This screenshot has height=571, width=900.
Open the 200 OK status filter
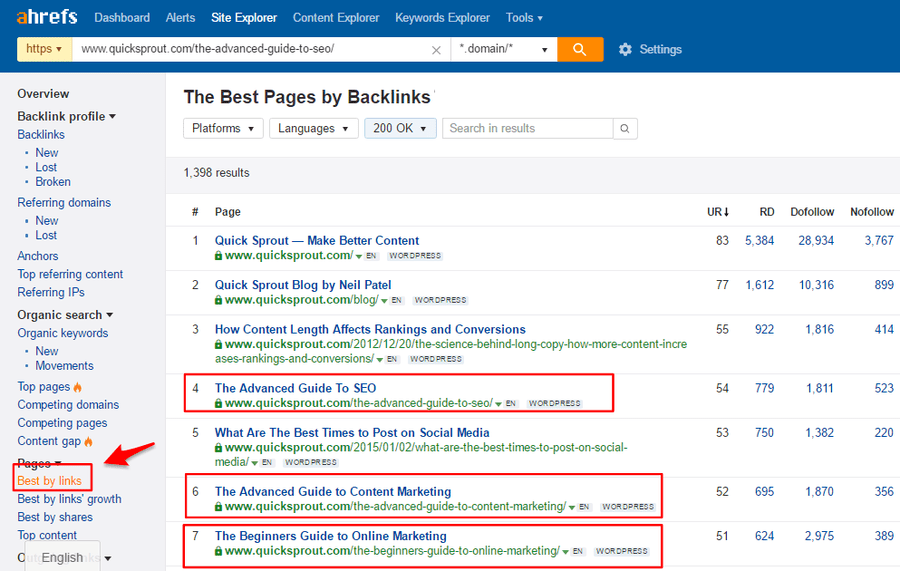click(400, 128)
